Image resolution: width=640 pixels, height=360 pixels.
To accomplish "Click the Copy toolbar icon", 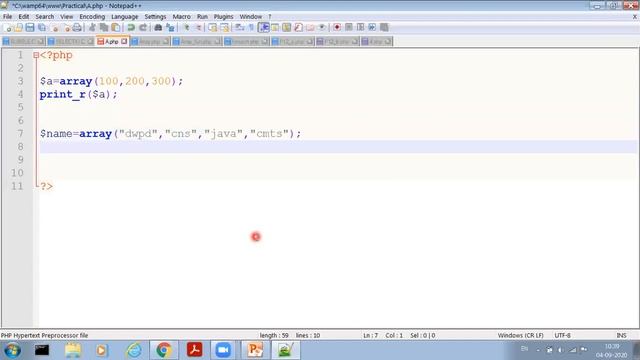I will click(x=104, y=27).
